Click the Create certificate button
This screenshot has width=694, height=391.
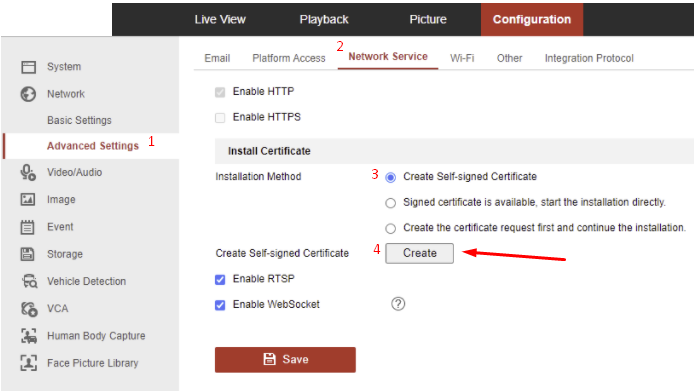[420, 253]
